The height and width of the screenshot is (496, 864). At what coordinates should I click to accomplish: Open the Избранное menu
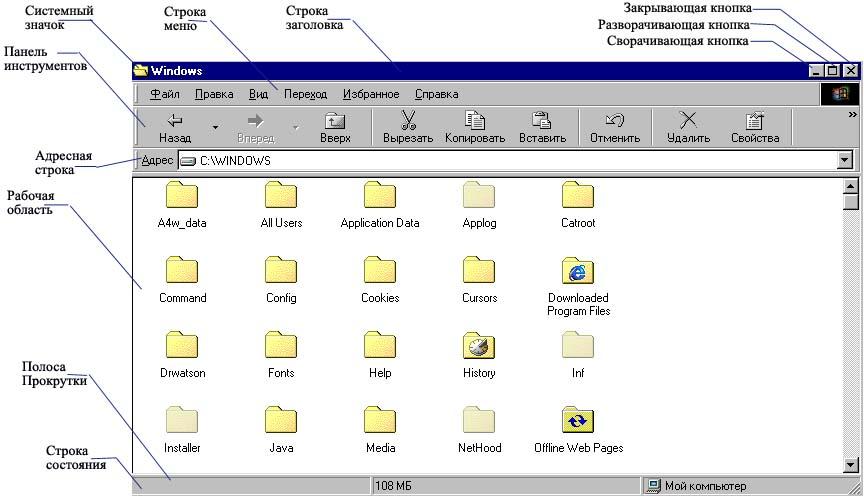click(371, 94)
